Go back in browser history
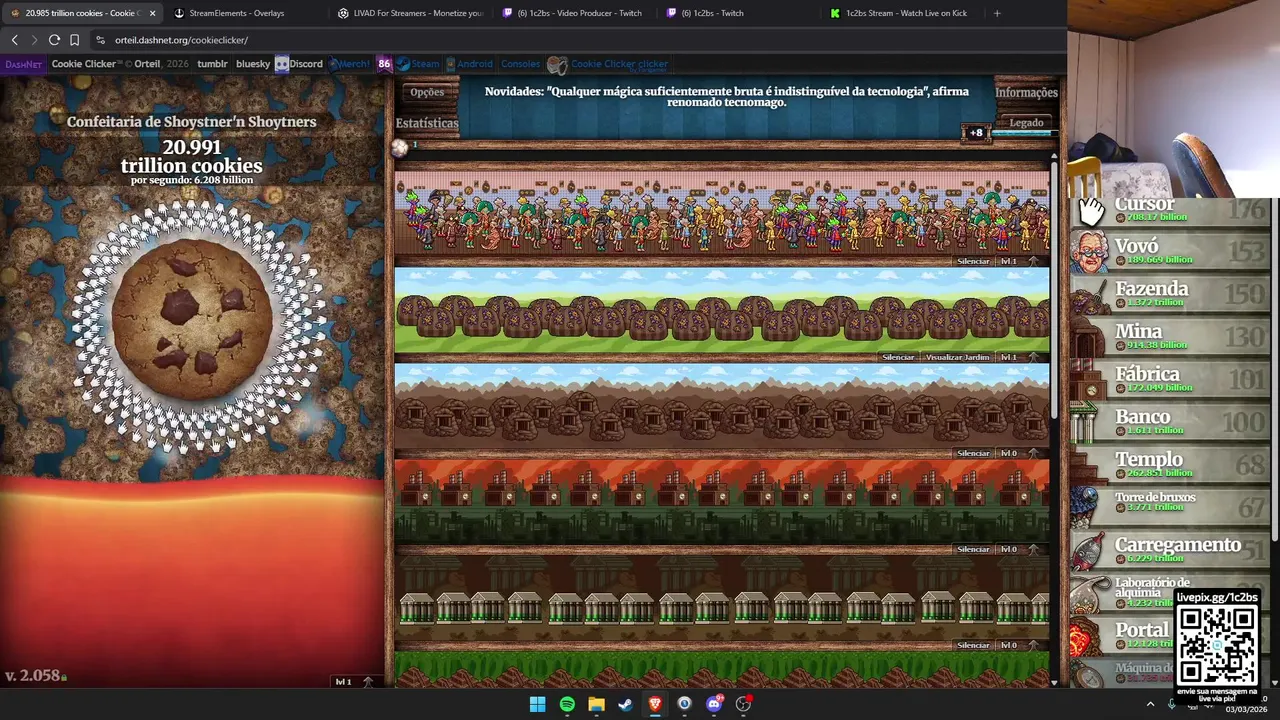 14,40
